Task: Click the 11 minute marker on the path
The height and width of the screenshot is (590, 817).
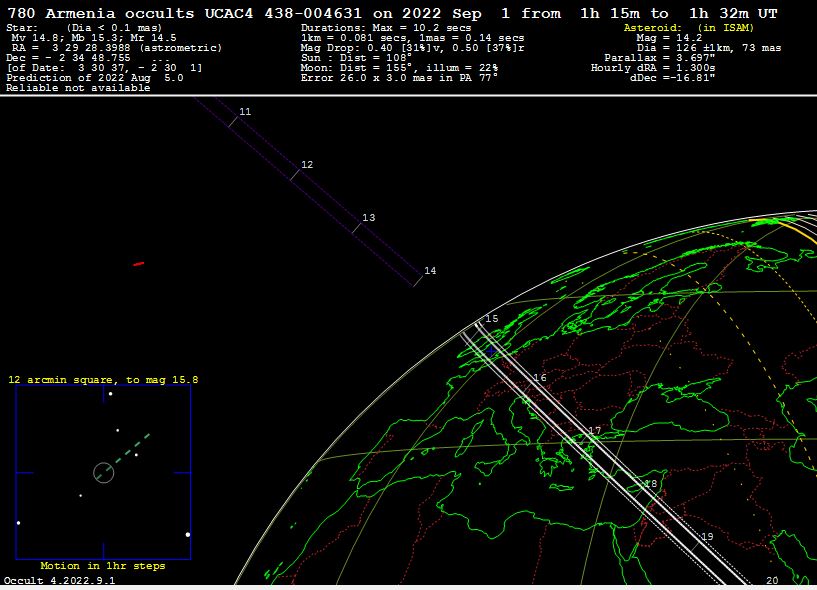Action: click(x=244, y=111)
